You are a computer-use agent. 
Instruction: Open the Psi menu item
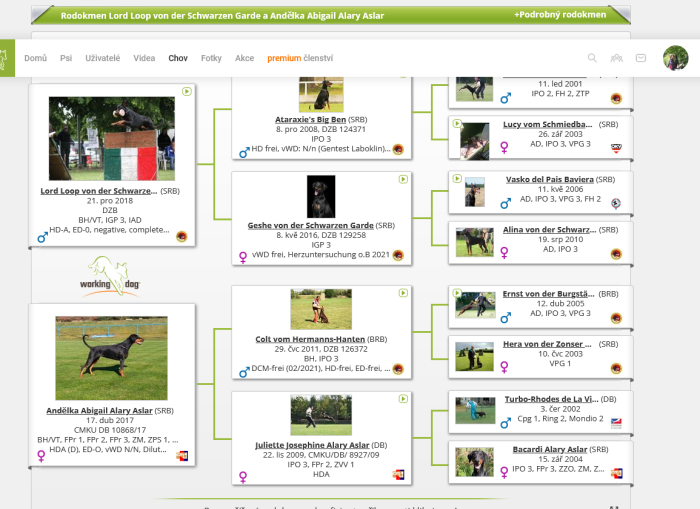pos(66,58)
